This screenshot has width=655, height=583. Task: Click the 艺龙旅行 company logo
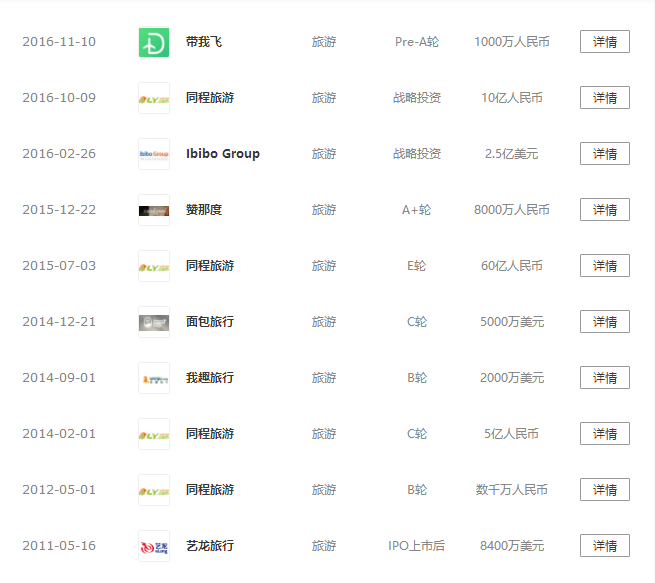[x=154, y=546]
